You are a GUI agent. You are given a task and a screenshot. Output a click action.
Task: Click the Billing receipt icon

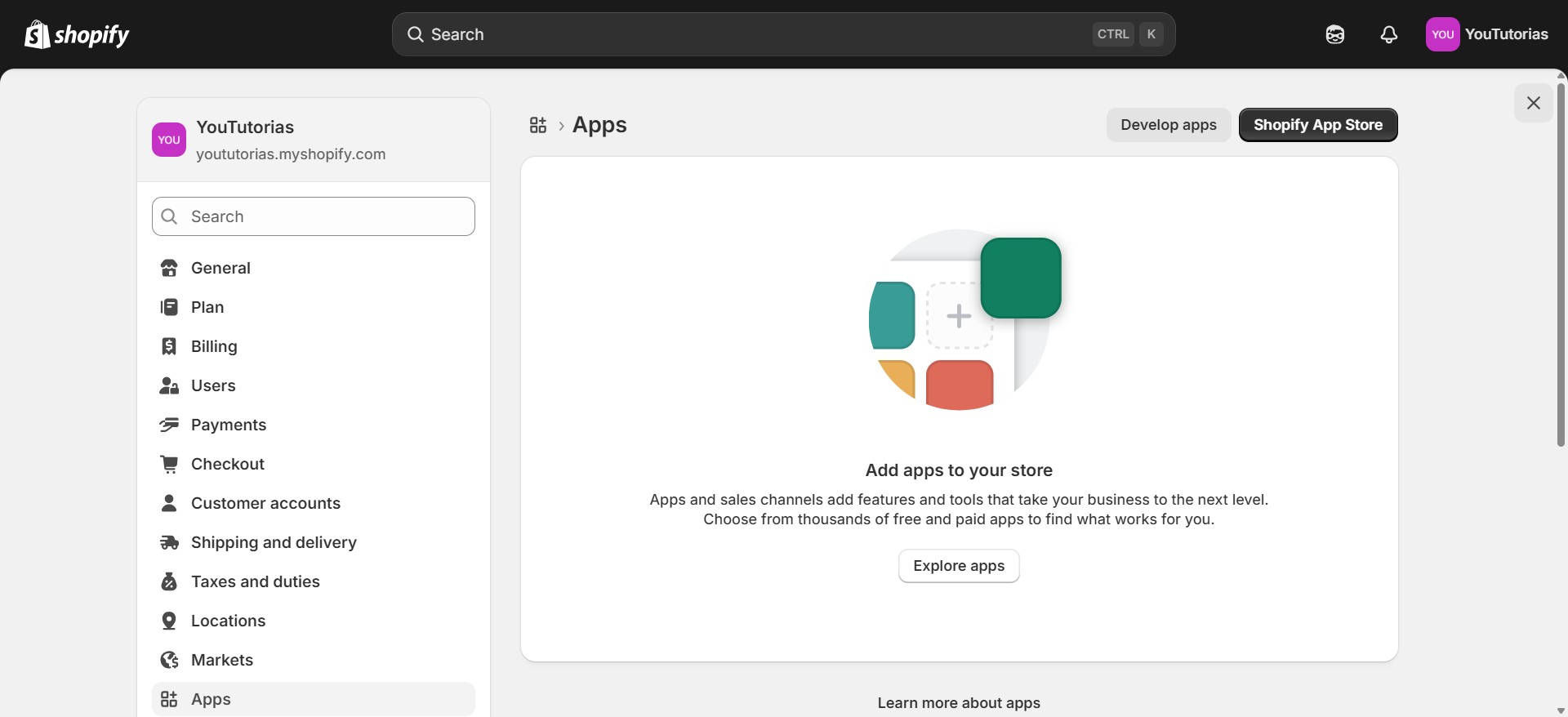click(x=169, y=346)
